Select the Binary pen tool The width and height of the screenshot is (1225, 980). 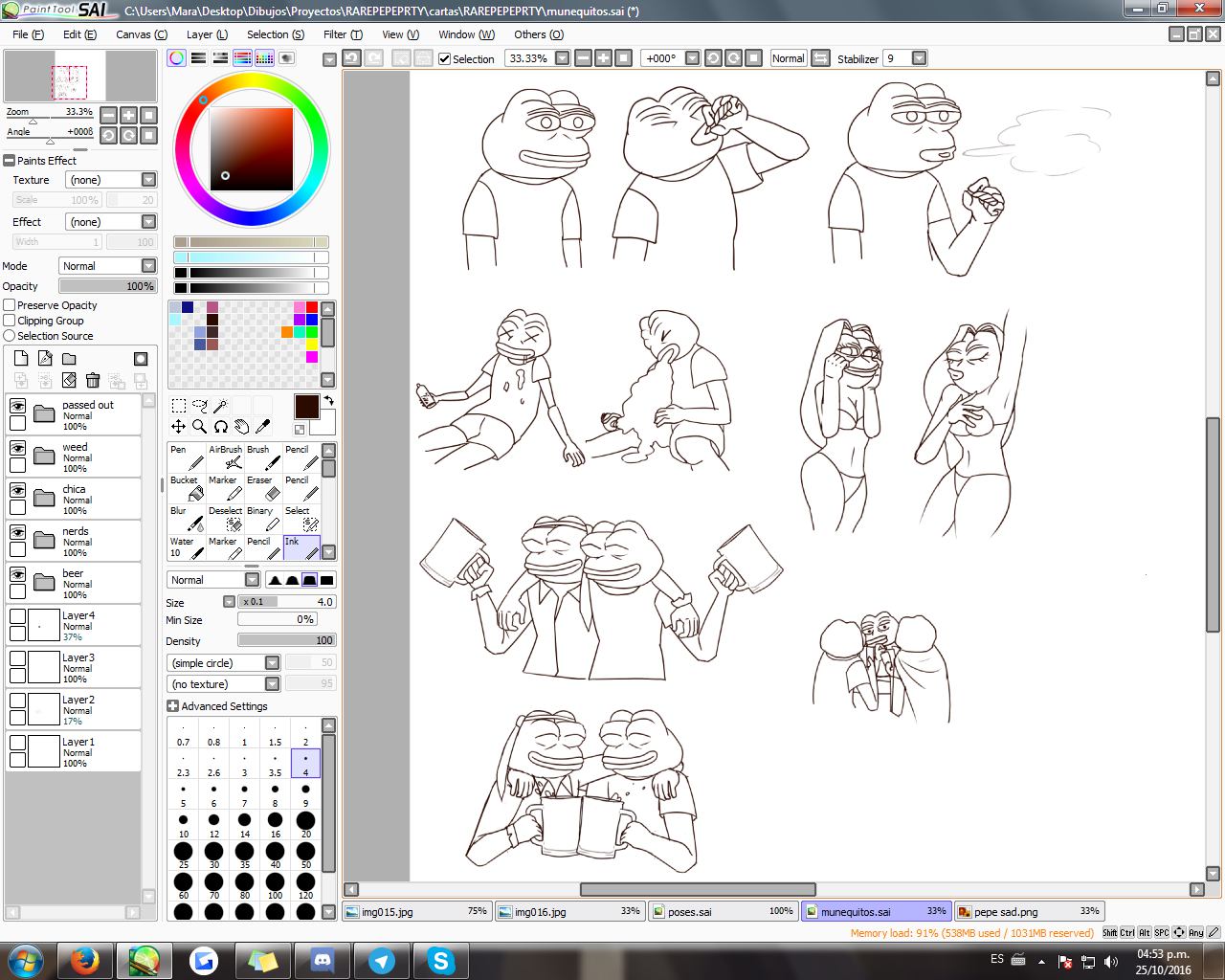[263, 519]
